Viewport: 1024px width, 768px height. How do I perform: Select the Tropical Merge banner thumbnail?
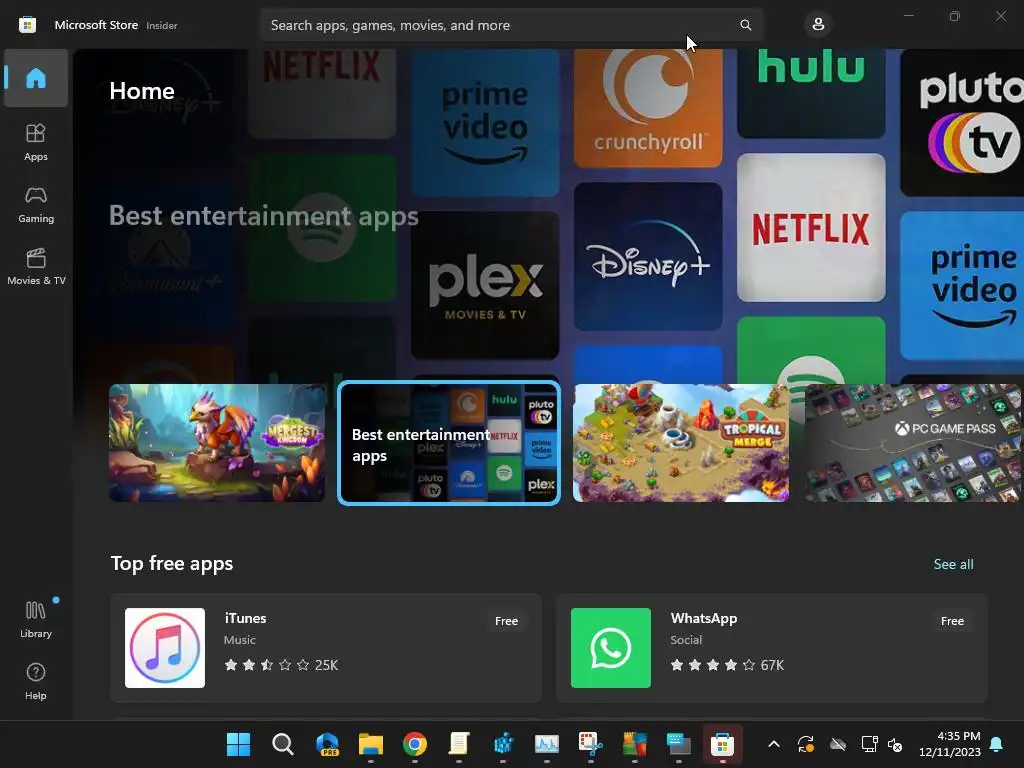point(680,443)
